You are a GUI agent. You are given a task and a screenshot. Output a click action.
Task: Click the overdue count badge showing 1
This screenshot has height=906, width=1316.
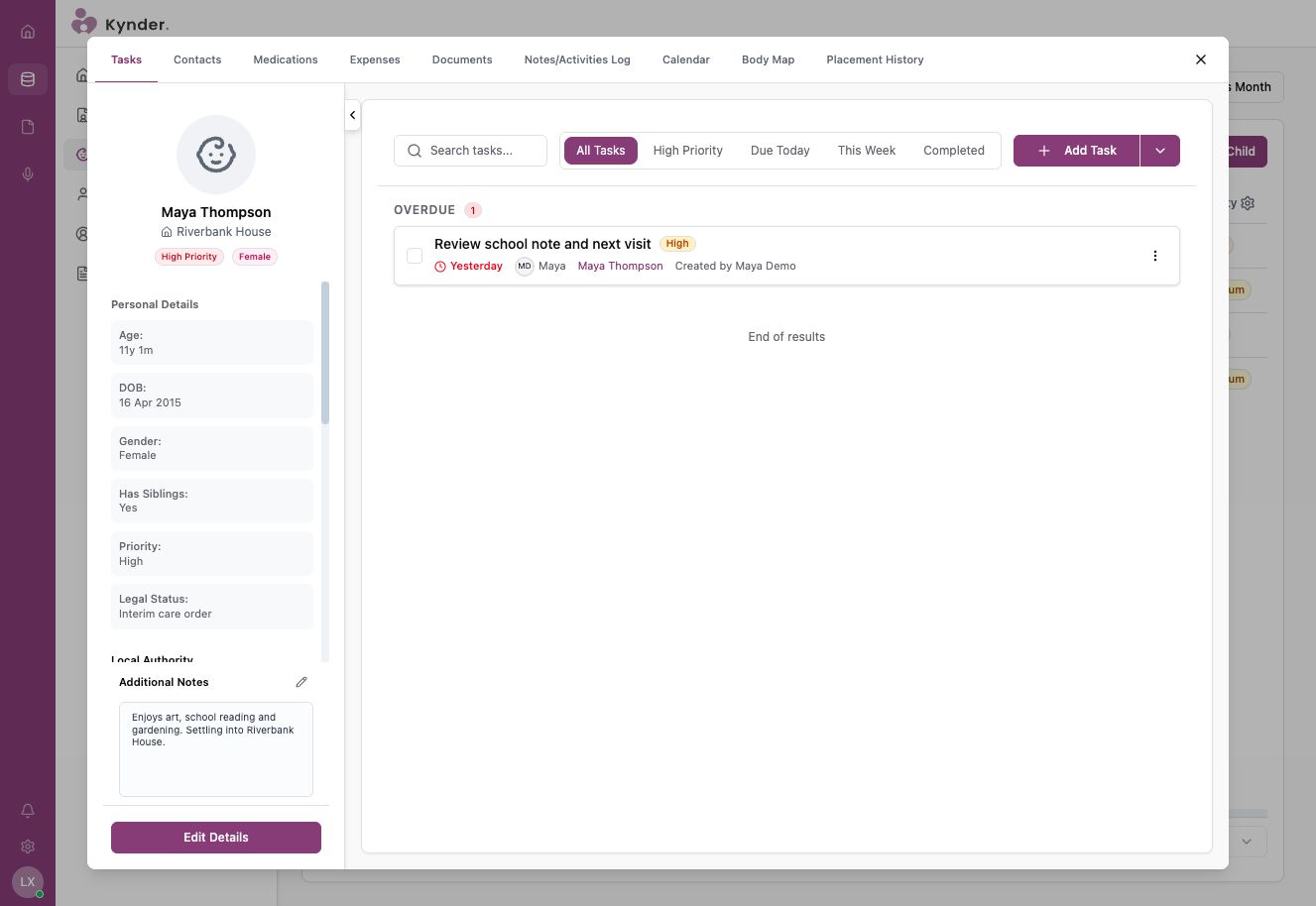click(x=473, y=210)
